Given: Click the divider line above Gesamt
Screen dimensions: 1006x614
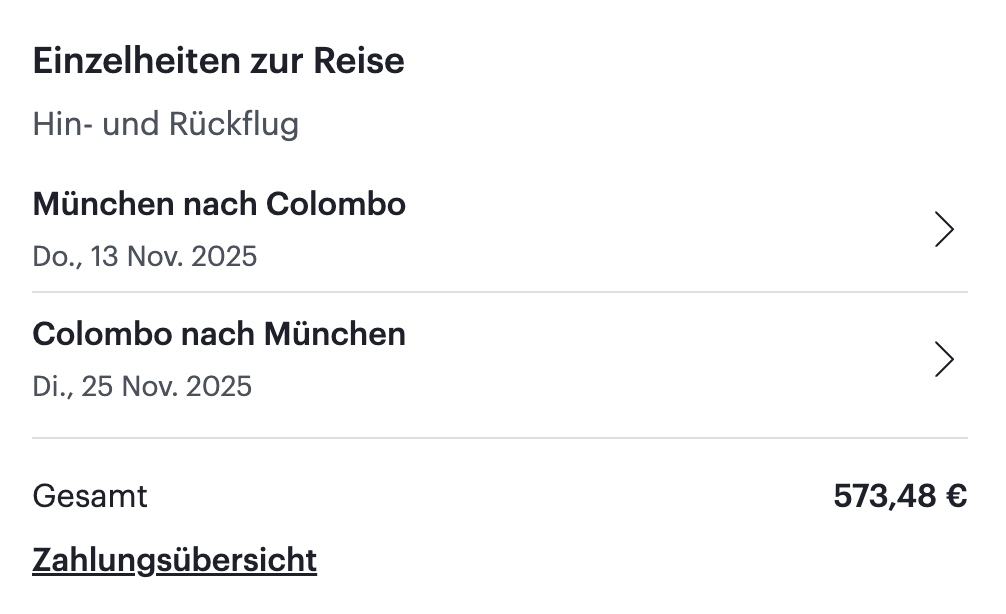Looking at the screenshot, I should coord(500,438).
